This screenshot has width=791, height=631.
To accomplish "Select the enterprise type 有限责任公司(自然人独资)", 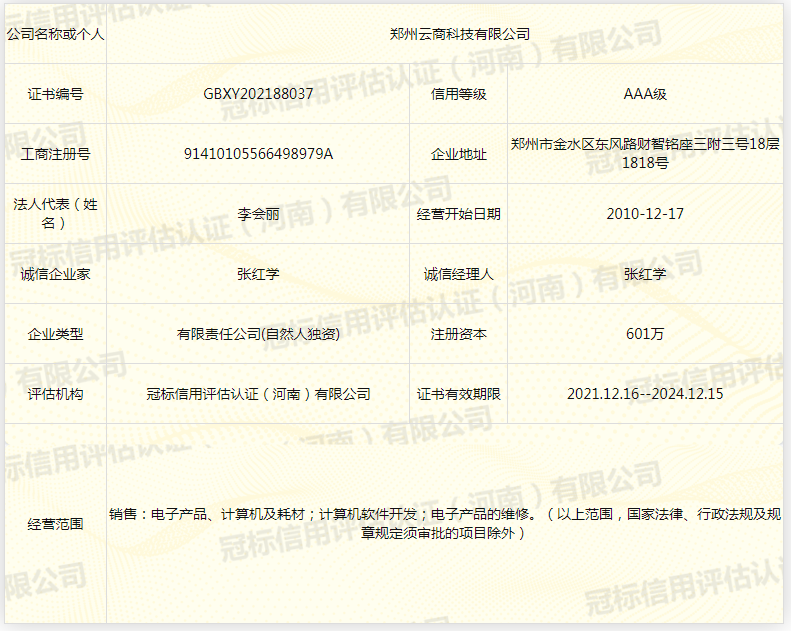I will tap(258, 334).
